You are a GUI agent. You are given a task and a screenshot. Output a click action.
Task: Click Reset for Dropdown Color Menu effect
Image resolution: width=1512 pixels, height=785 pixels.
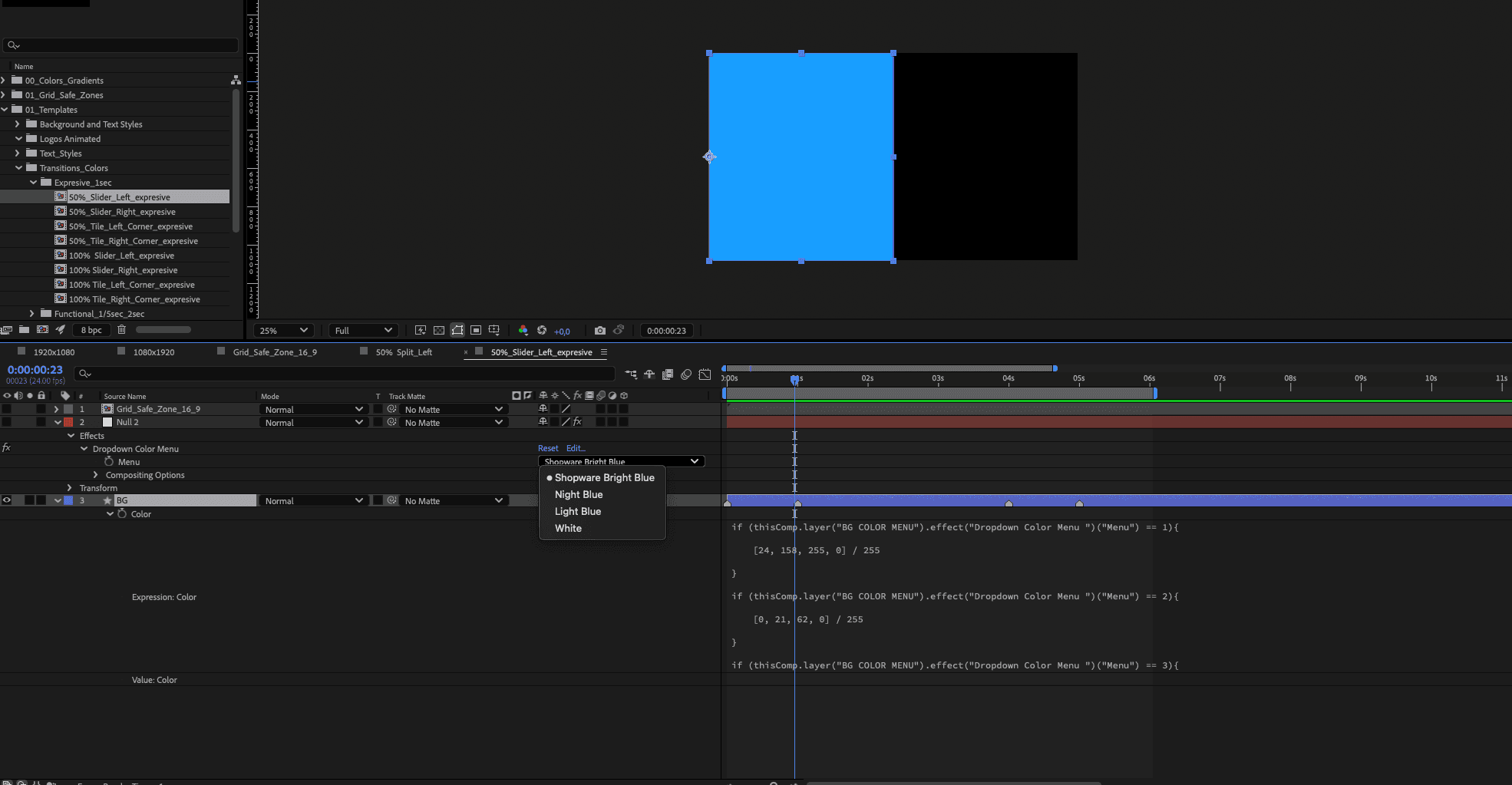click(x=548, y=448)
